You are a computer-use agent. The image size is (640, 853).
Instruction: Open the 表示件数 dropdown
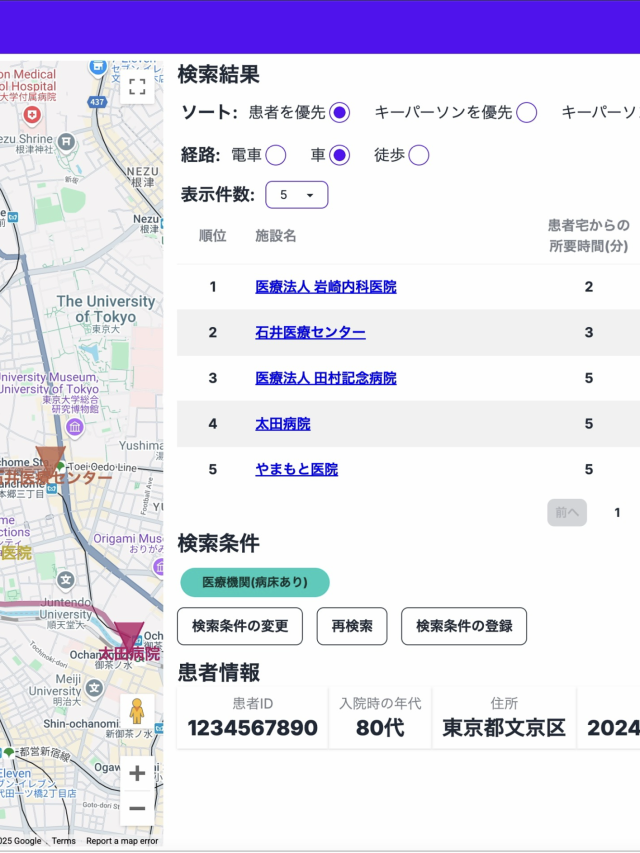tap(296, 195)
